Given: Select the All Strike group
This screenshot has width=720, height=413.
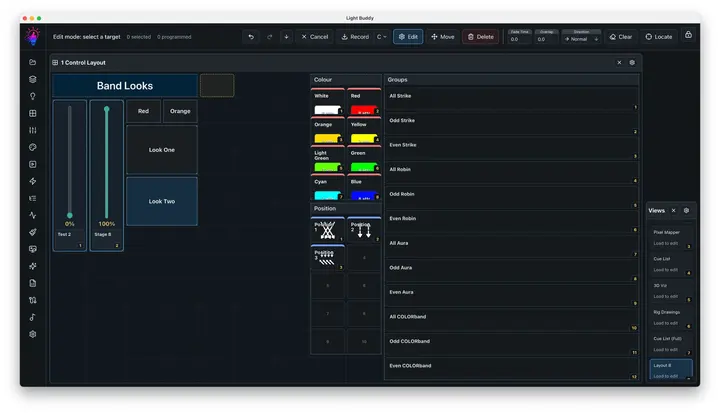Looking at the screenshot, I should click(512, 99).
